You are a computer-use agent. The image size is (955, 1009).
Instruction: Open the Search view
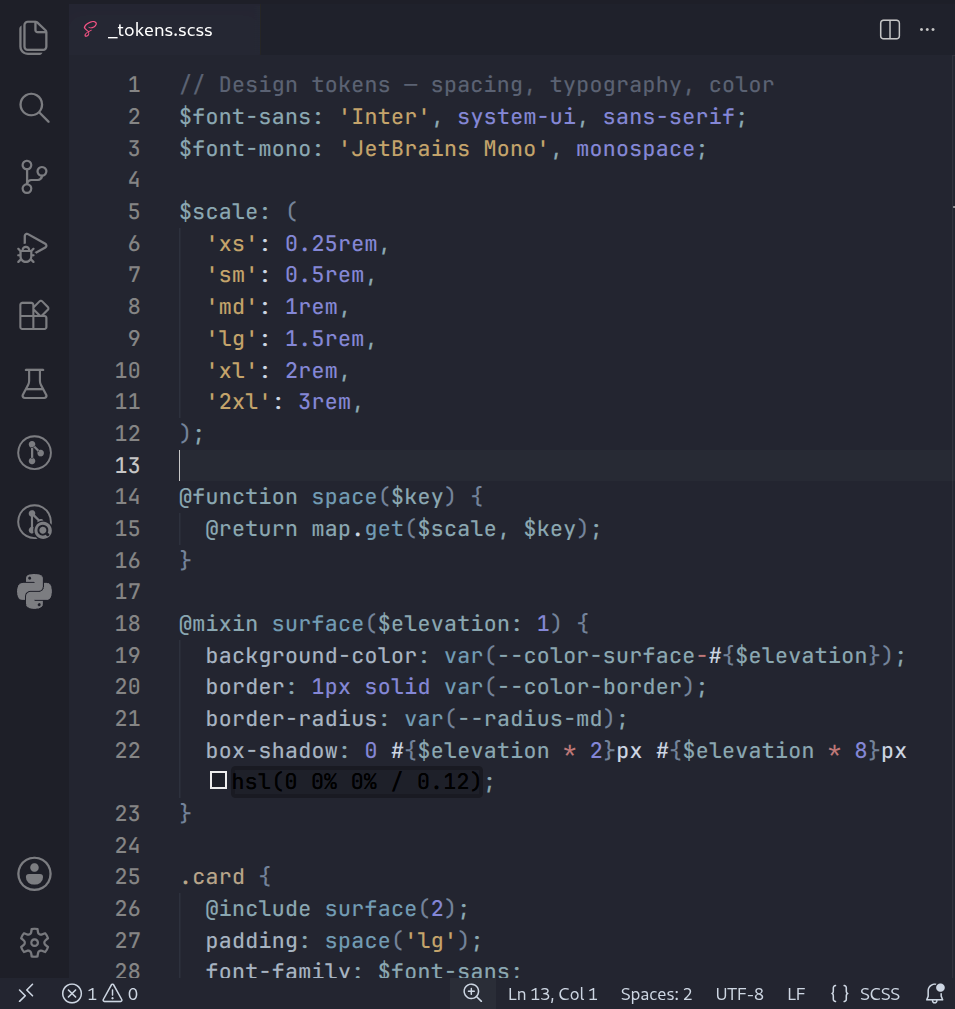click(x=33, y=107)
